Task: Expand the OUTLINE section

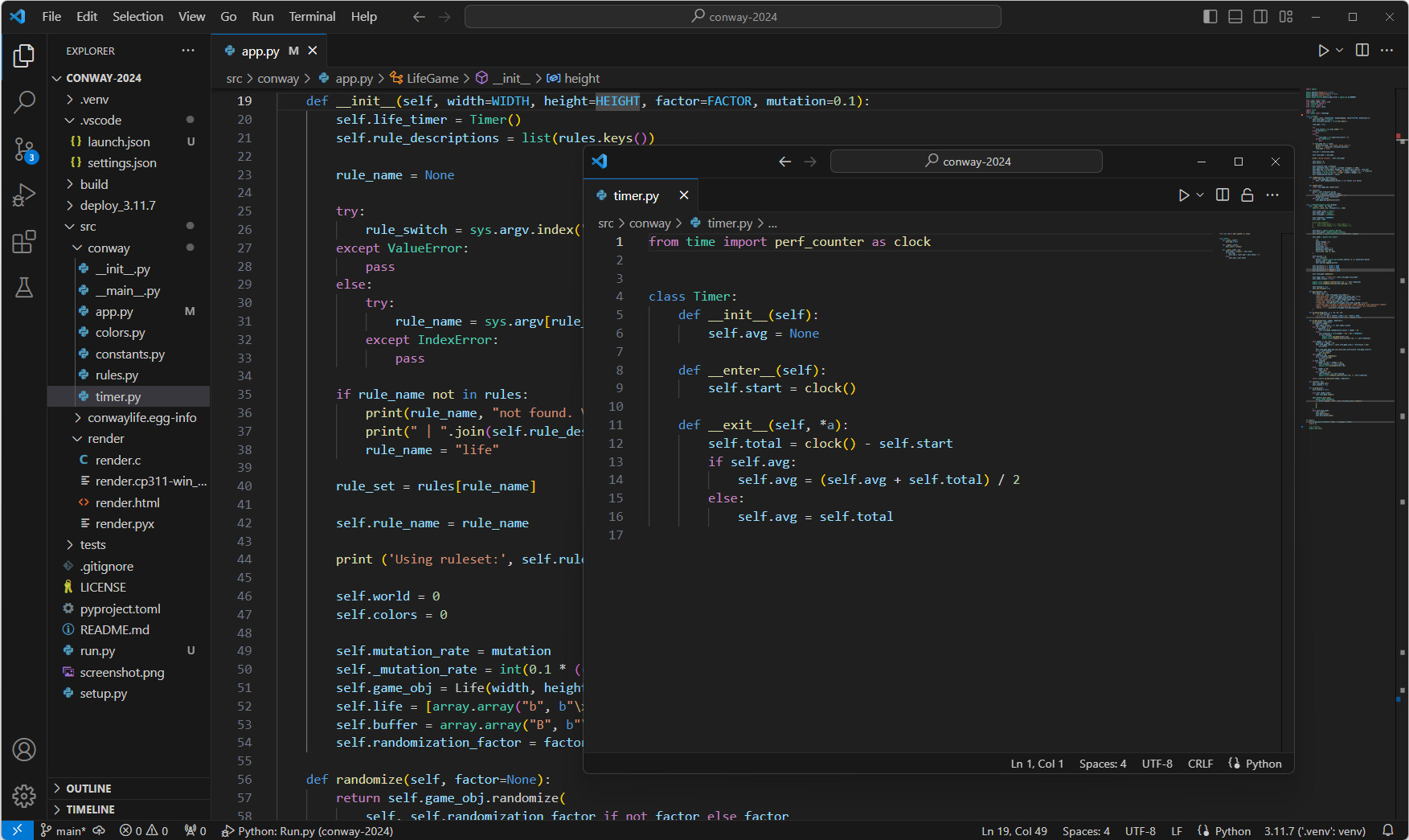Action: pos(88,789)
